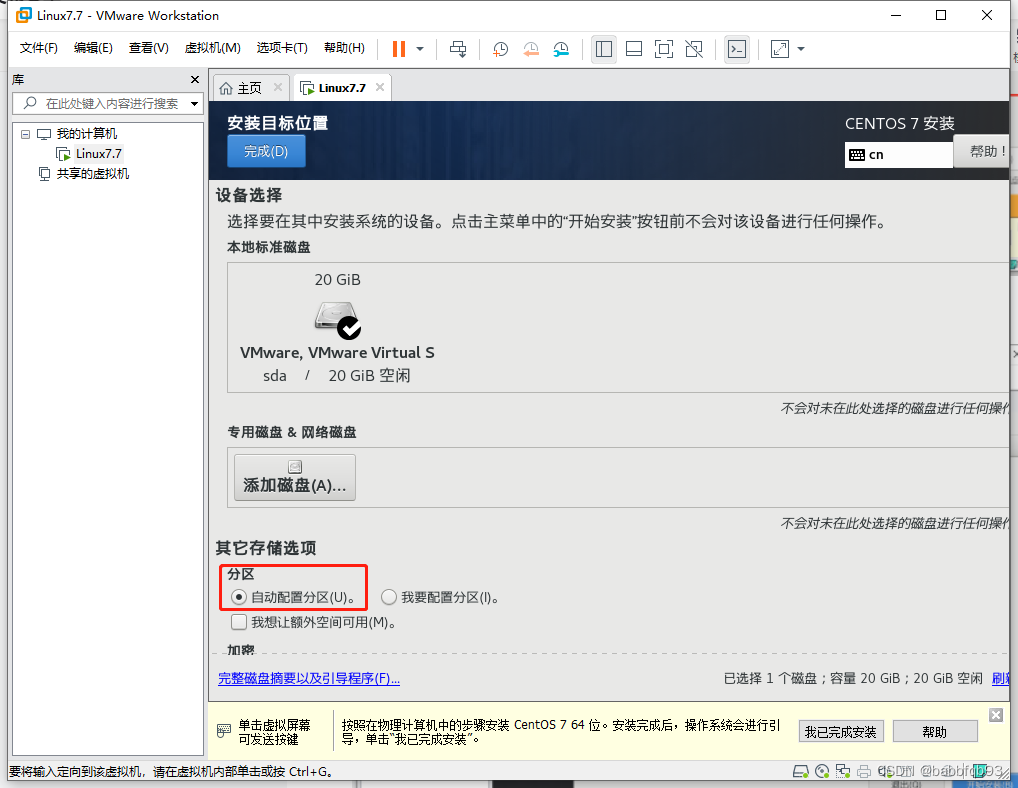
Task: Select 共享的虚拟机 in the library tree
Action: (x=92, y=173)
